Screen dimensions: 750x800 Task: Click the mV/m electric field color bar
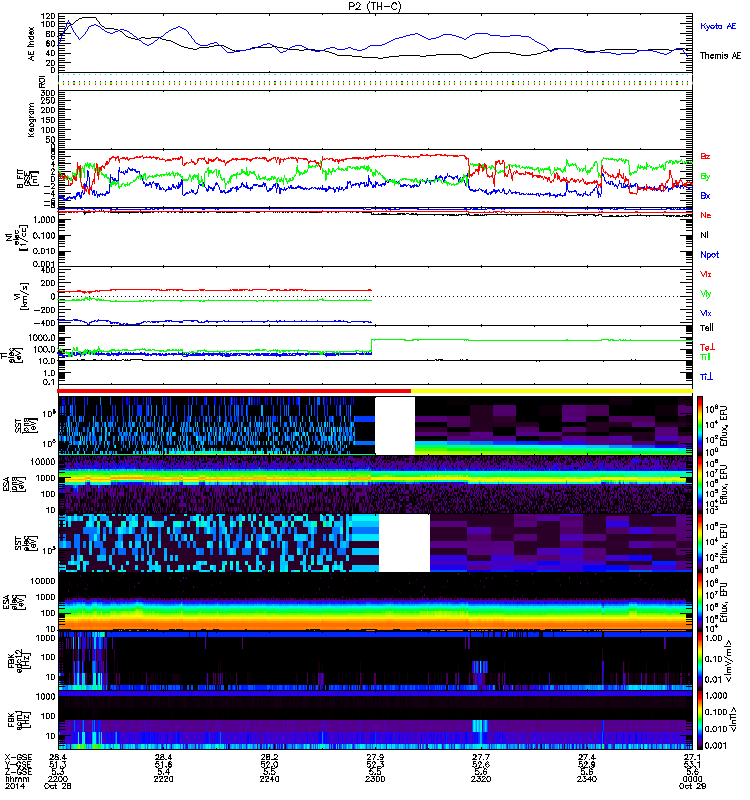click(x=700, y=661)
